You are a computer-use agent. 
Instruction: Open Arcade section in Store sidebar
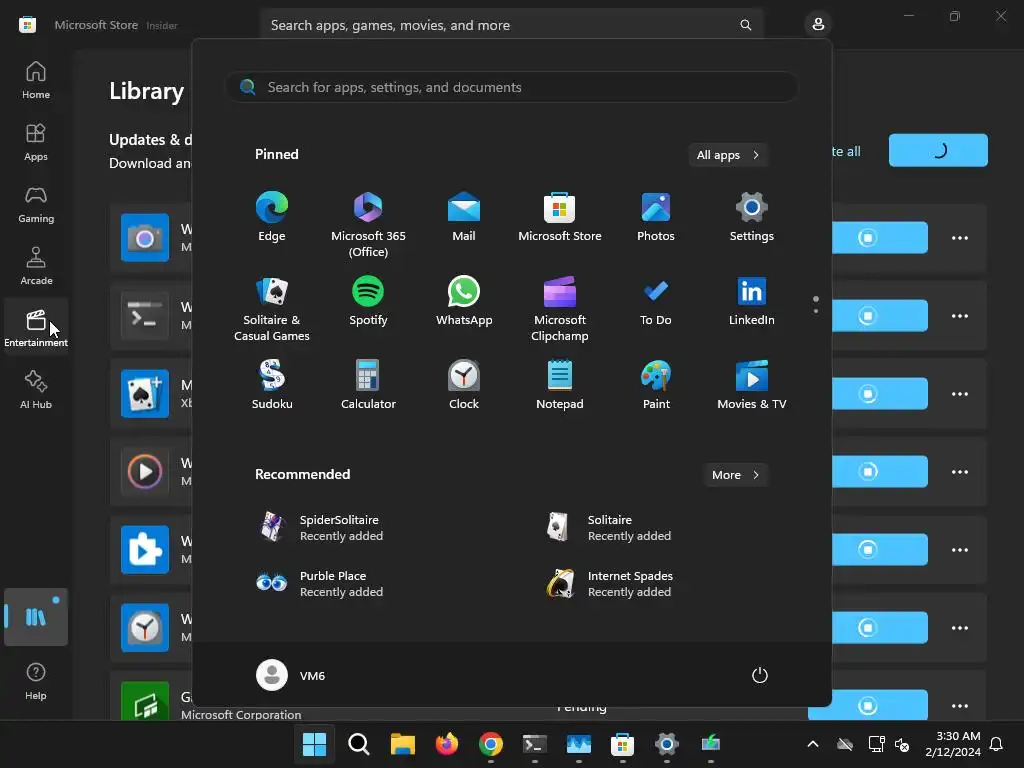pyautogui.click(x=36, y=266)
